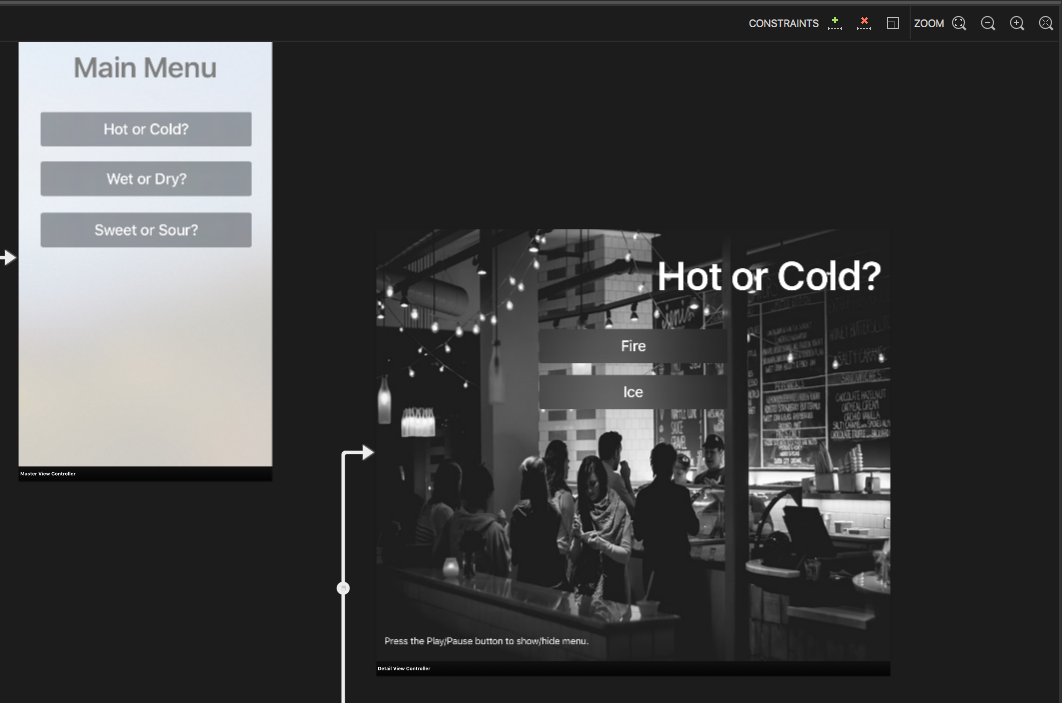Select the Fire button
1062x703 pixels.
click(x=633, y=346)
